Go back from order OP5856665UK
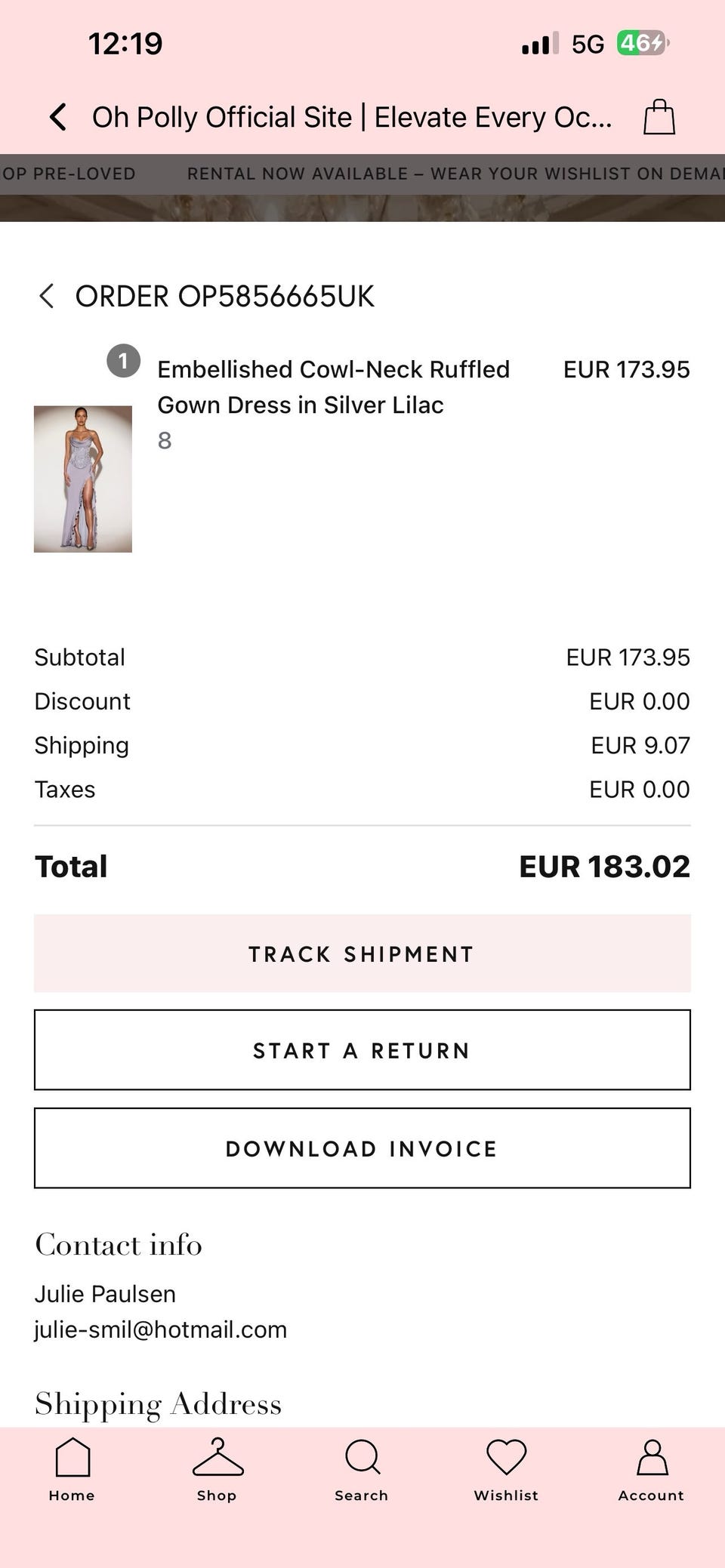This screenshot has width=725, height=1568. coord(47,296)
